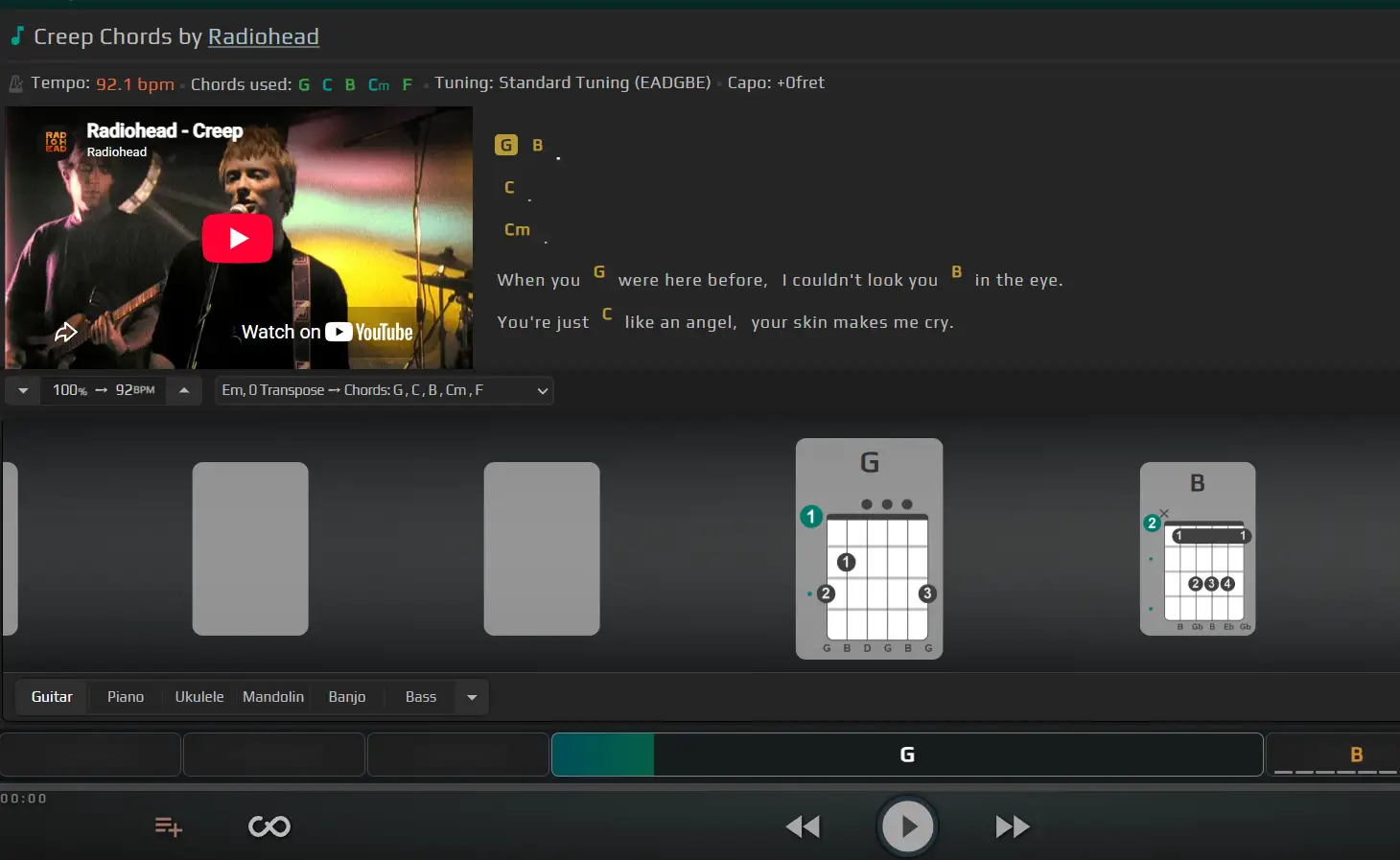The image size is (1400, 860).
Task: Click C chord before 'like an angel'
Action: (x=607, y=314)
